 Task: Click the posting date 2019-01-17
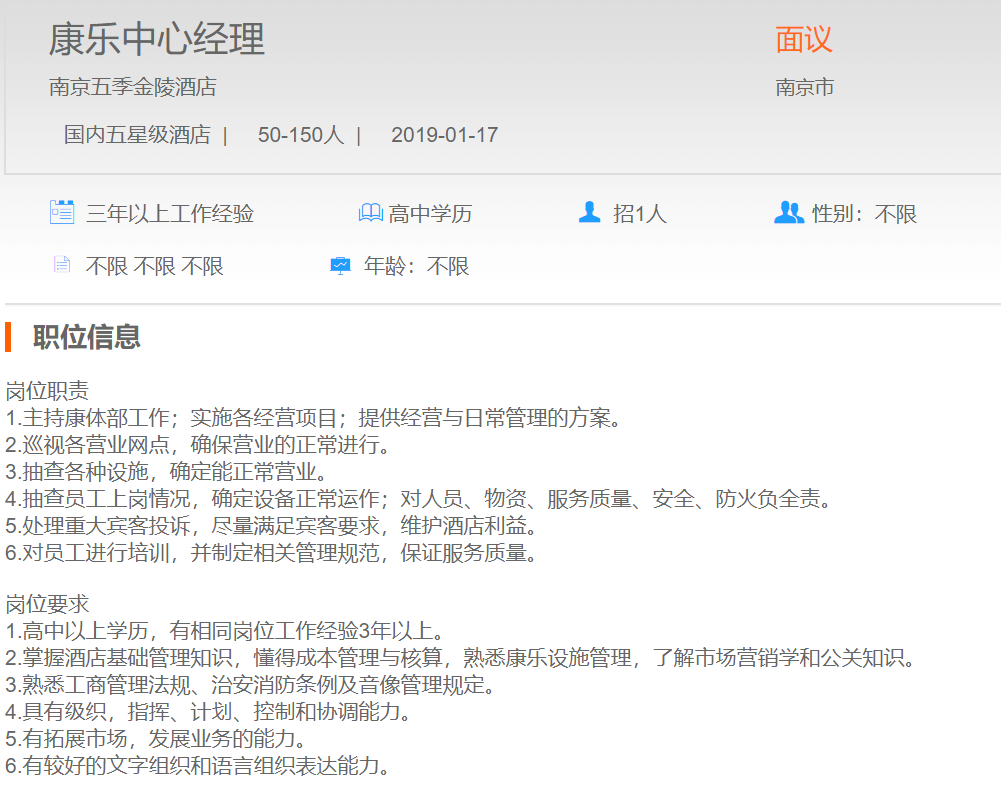pyautogui.click(x=444, y=135)
